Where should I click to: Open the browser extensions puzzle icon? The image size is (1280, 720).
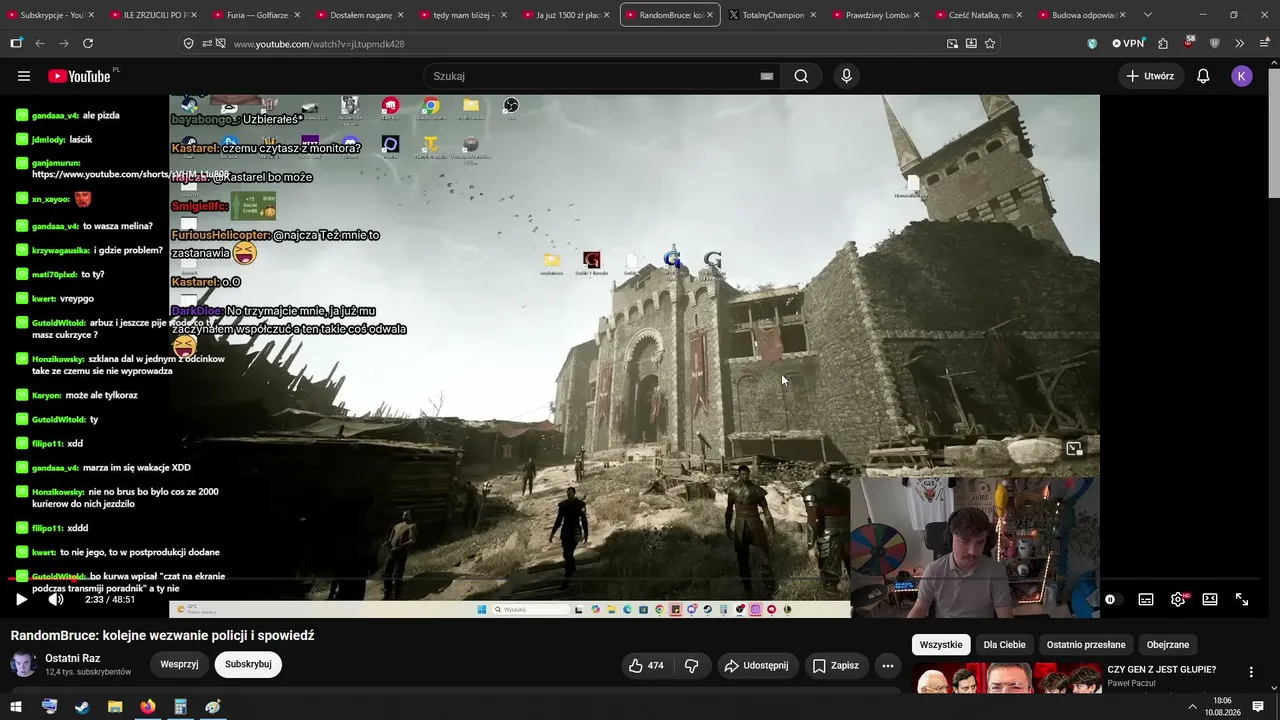(x=1163, y=44)
